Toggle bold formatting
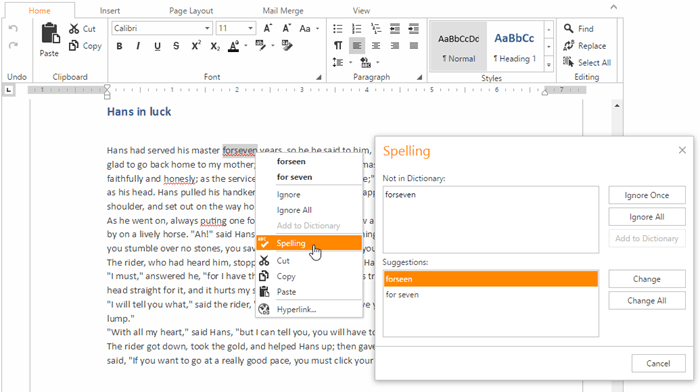 (x=119, y=46)
